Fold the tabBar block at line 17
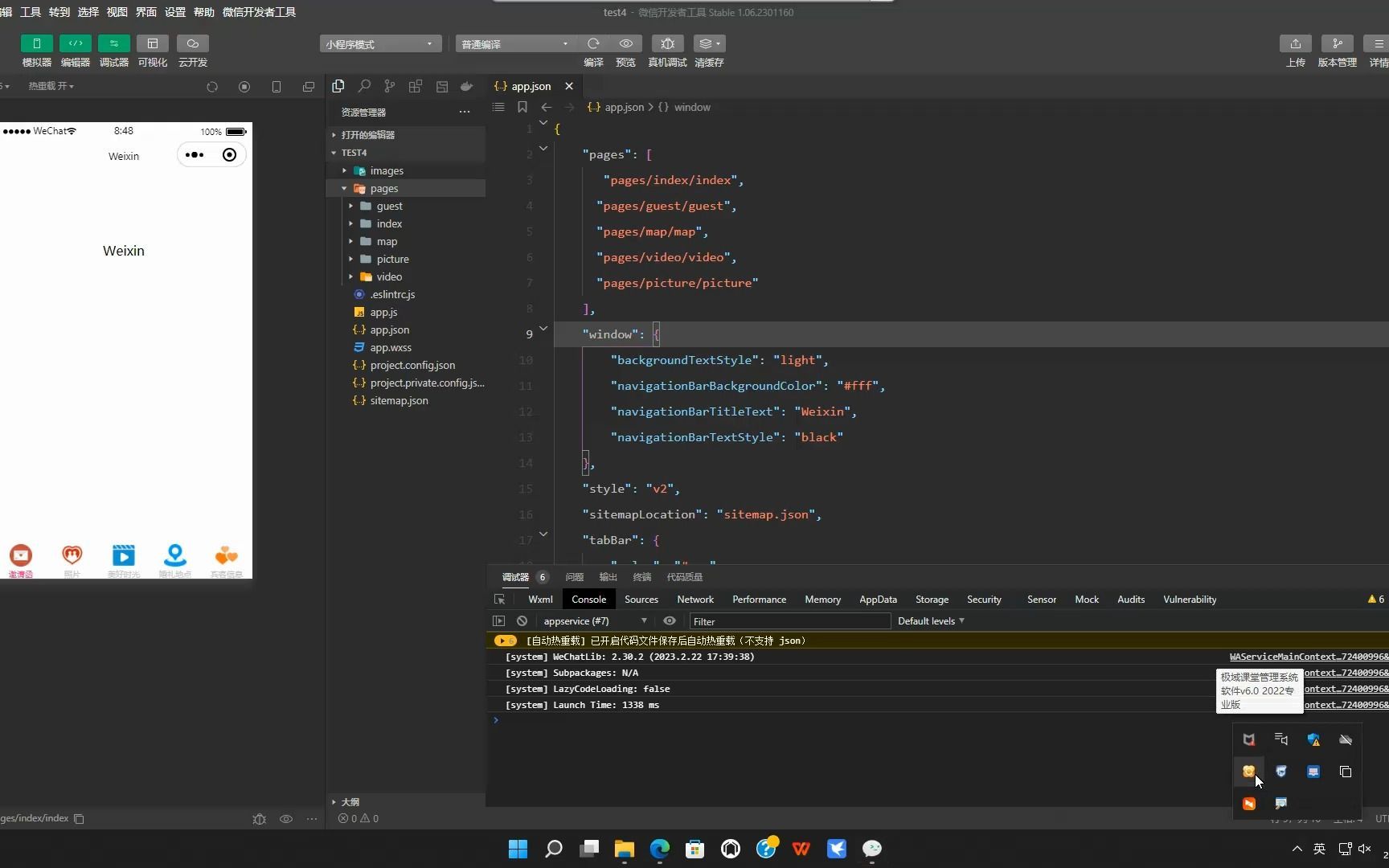The width and height of the screenshot is (1389, 868). click(543, 534)
